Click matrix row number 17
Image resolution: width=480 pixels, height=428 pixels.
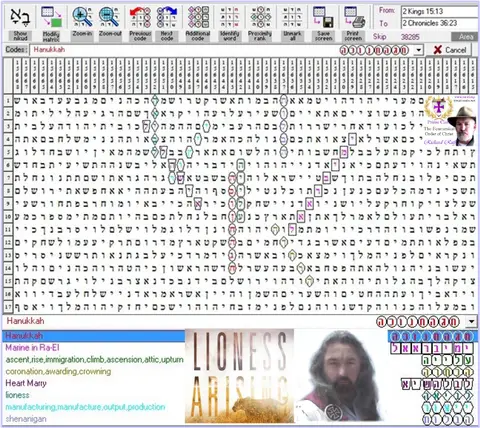(8, 307)
